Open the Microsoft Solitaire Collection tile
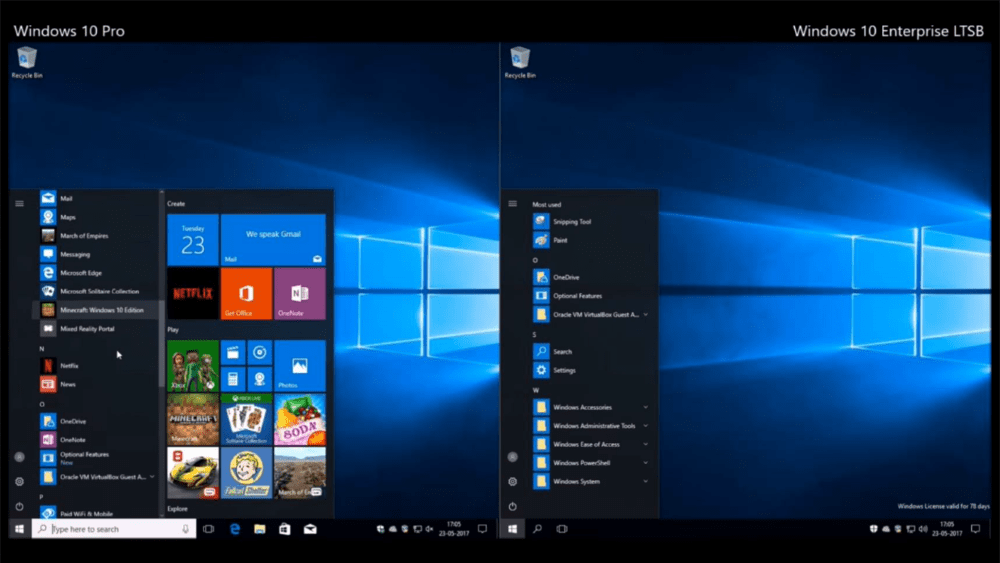The height and width of the screenshot is (563, 1000). (x=246, y=420)
